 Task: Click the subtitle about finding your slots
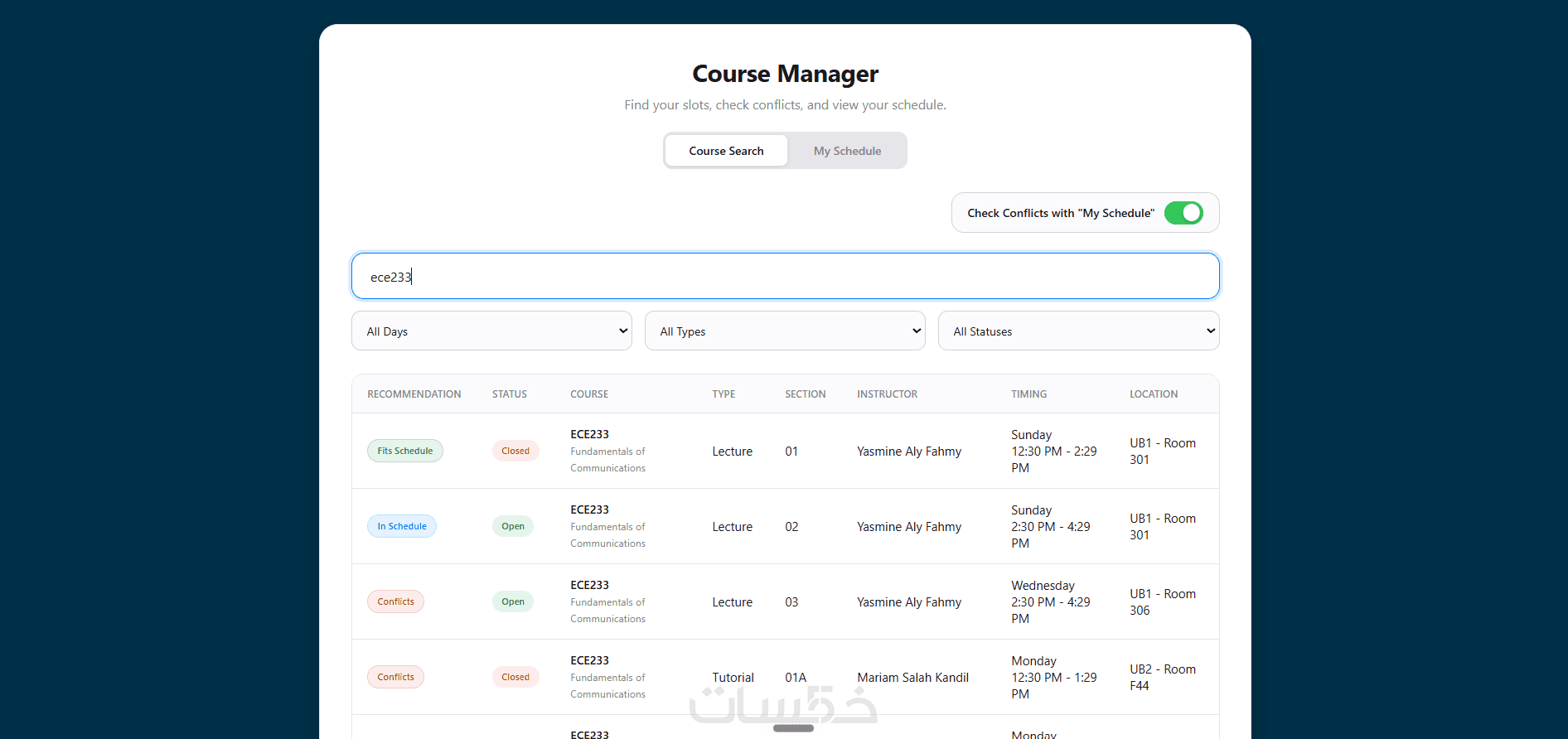pyautogui.click(x=785, y=105)
